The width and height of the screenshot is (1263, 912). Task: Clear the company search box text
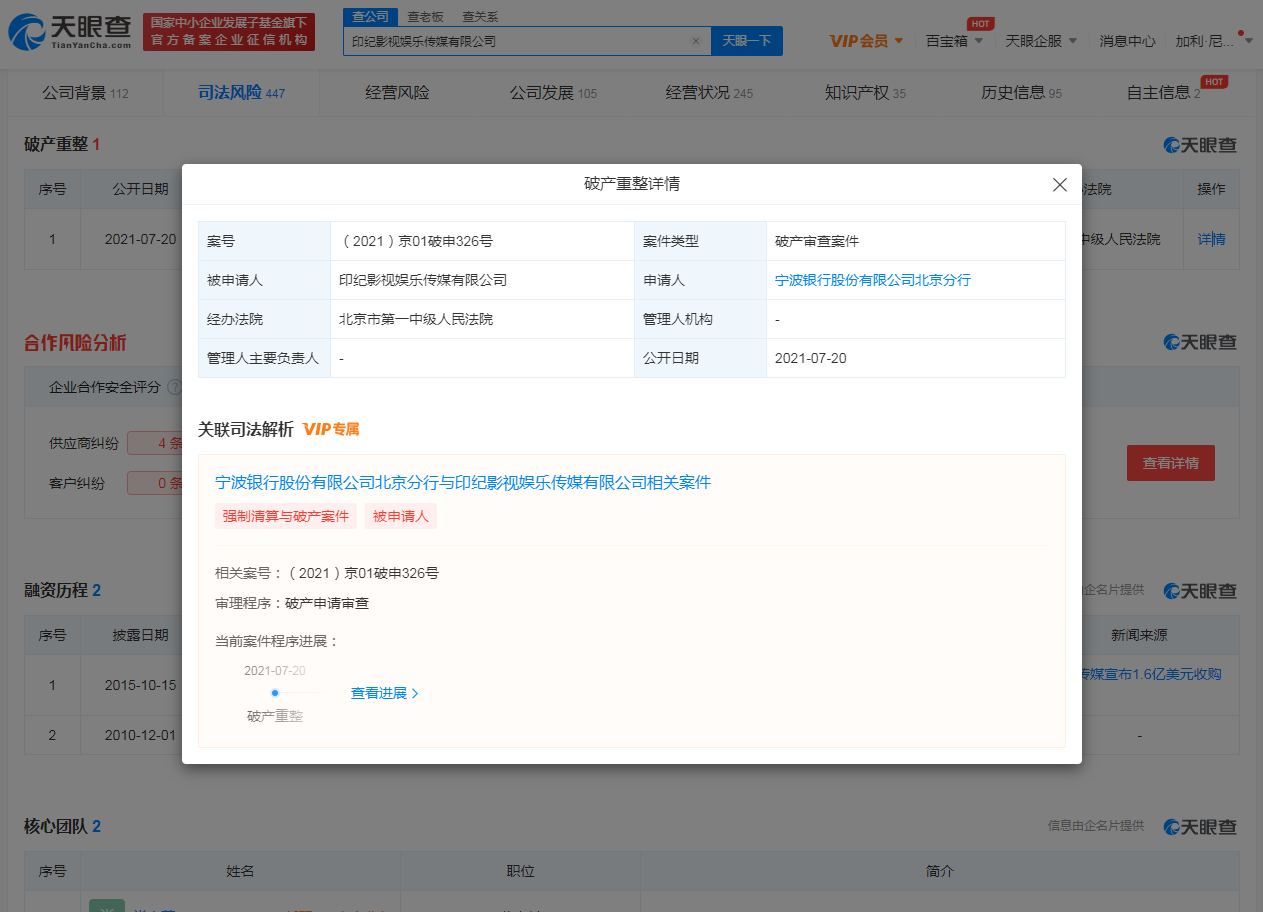696,42
